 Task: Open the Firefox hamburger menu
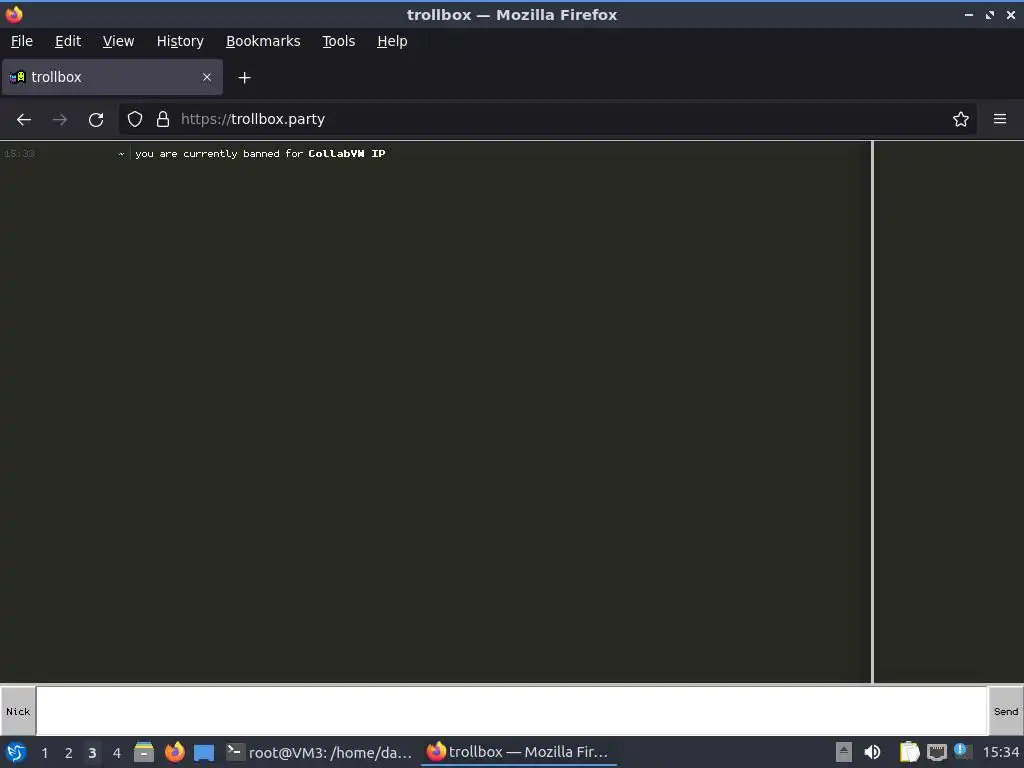pos(1000,120)
